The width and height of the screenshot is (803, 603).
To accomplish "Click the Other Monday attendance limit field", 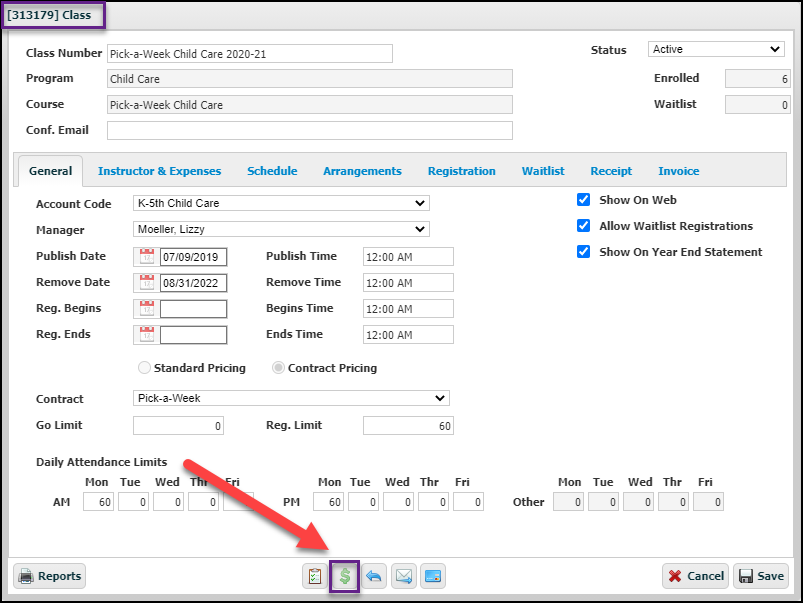I will click(568, 502).
